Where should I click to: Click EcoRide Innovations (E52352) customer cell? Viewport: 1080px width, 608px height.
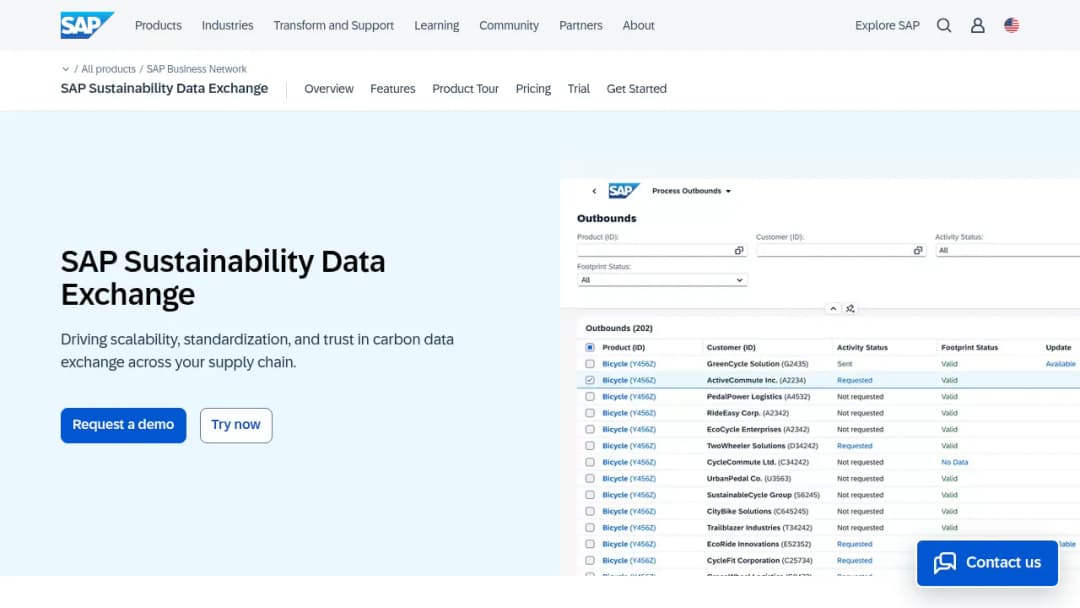point(758,544)
